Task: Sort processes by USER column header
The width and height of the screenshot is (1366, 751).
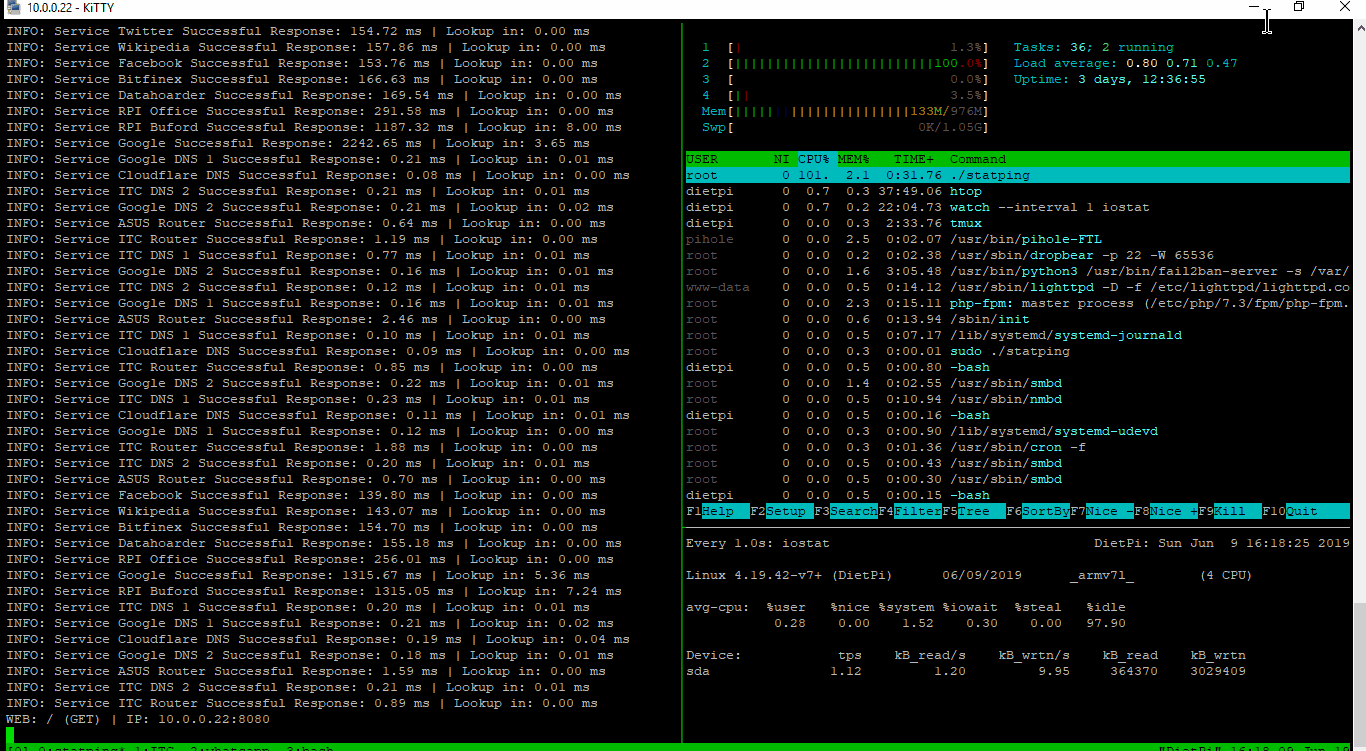Action: click(x=702, y=159)
